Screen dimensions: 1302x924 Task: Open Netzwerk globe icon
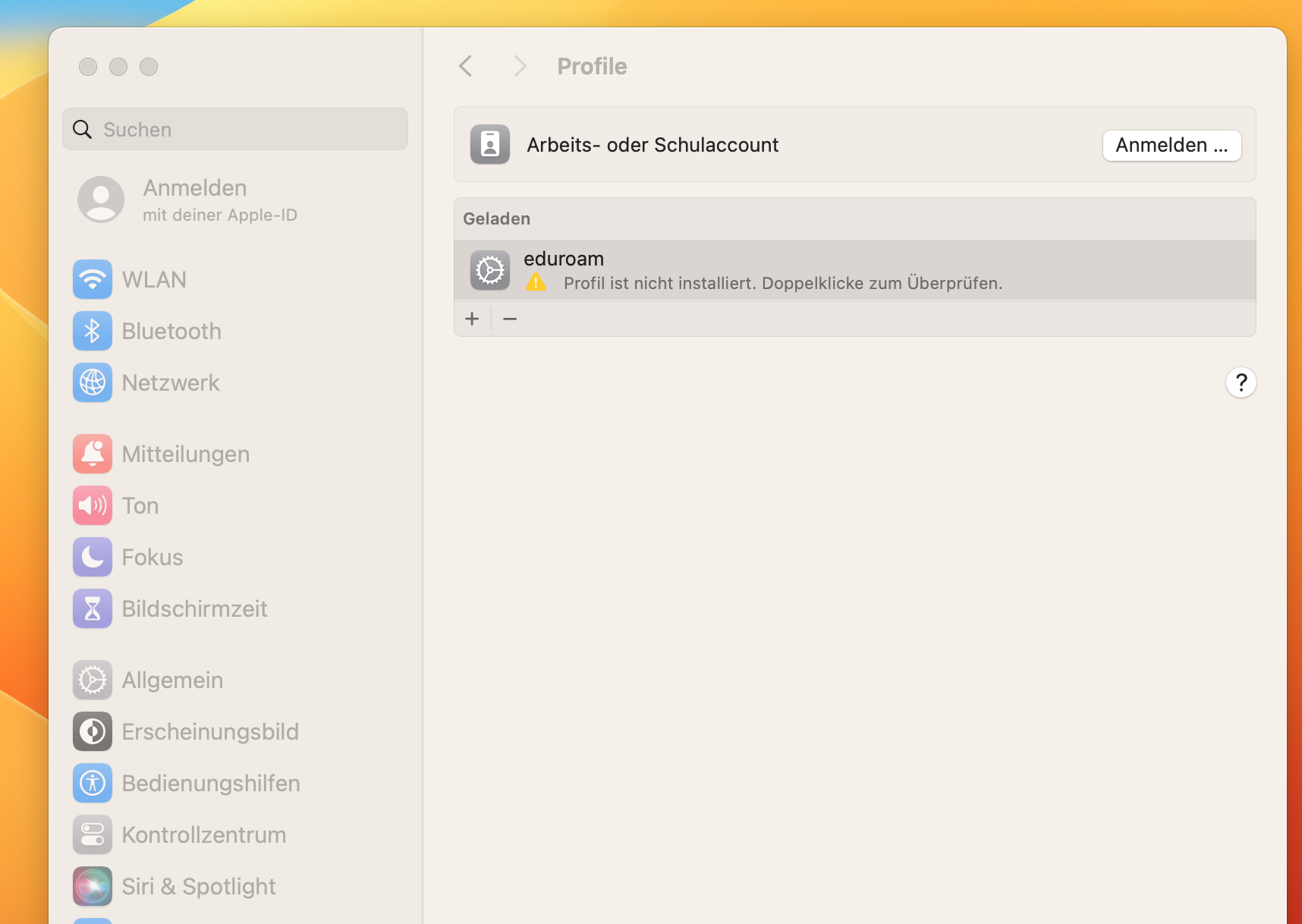pyautogui.click(x=93, y=382)
